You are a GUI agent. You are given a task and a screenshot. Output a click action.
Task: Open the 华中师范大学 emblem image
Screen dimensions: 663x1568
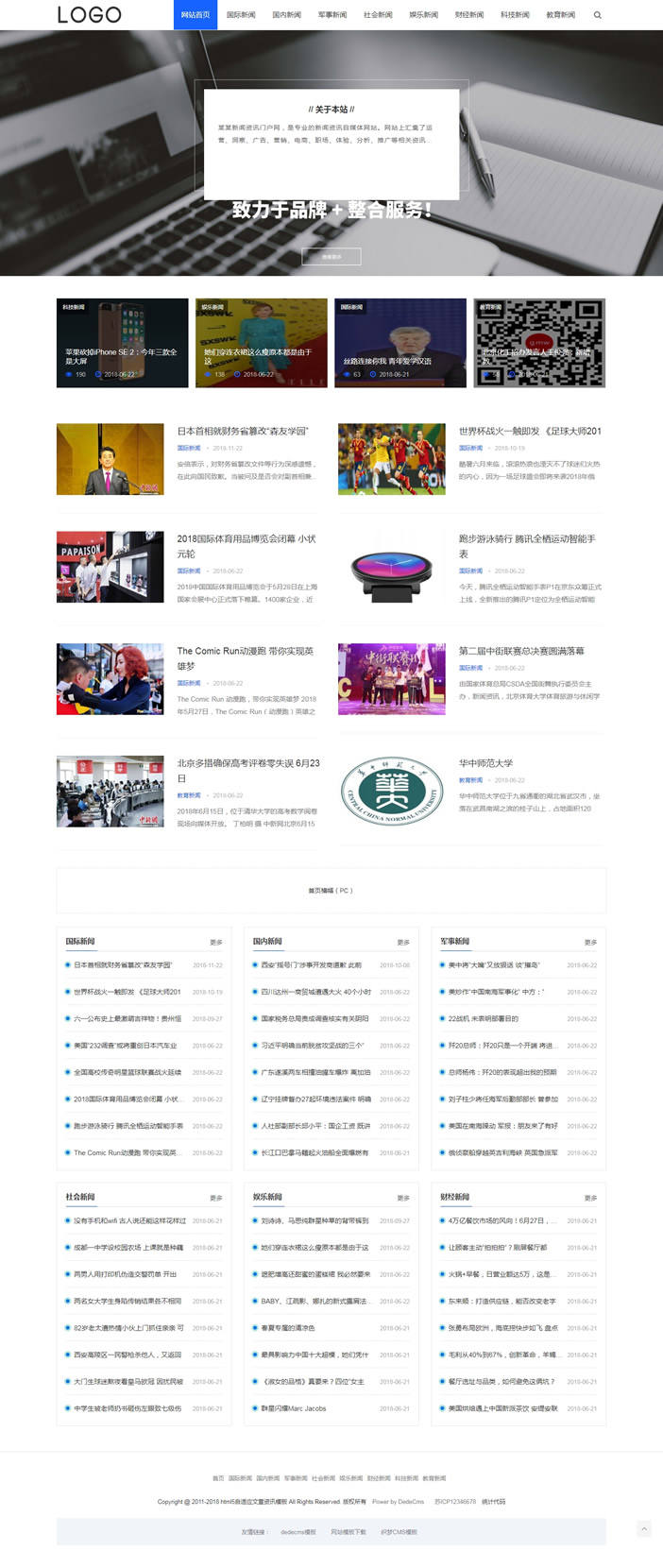[x=391, y=792]
